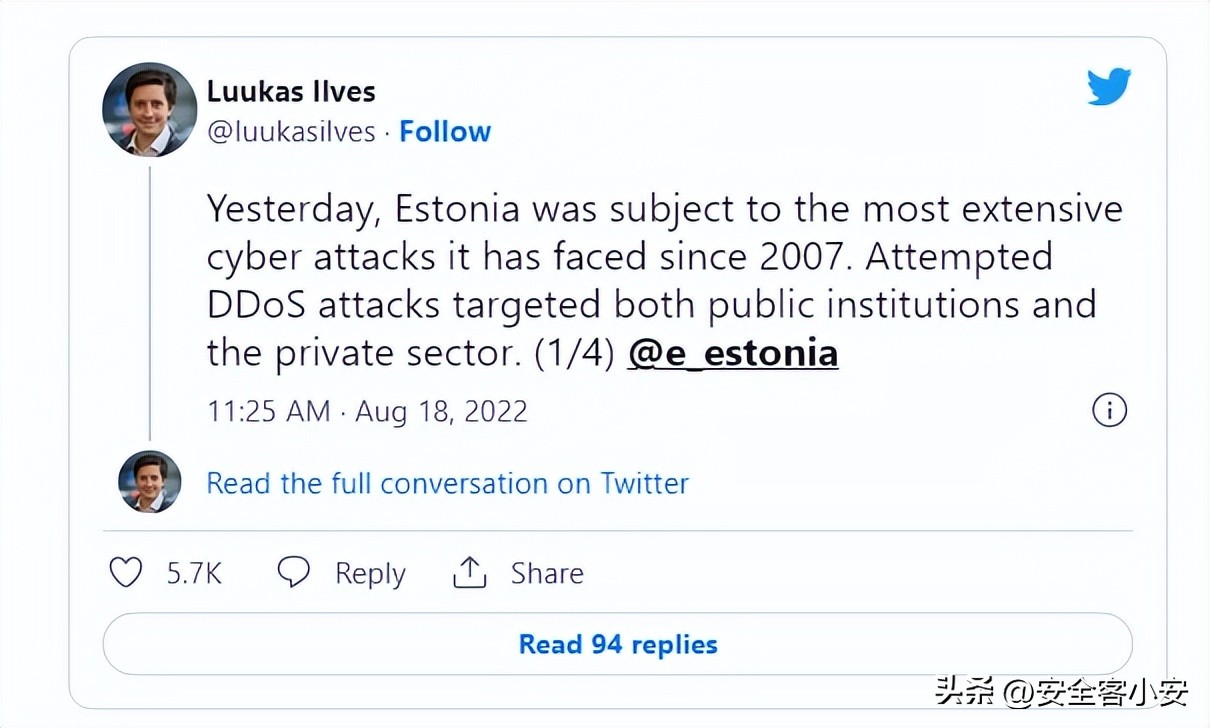Click the Reply text label

pos(370,573)
